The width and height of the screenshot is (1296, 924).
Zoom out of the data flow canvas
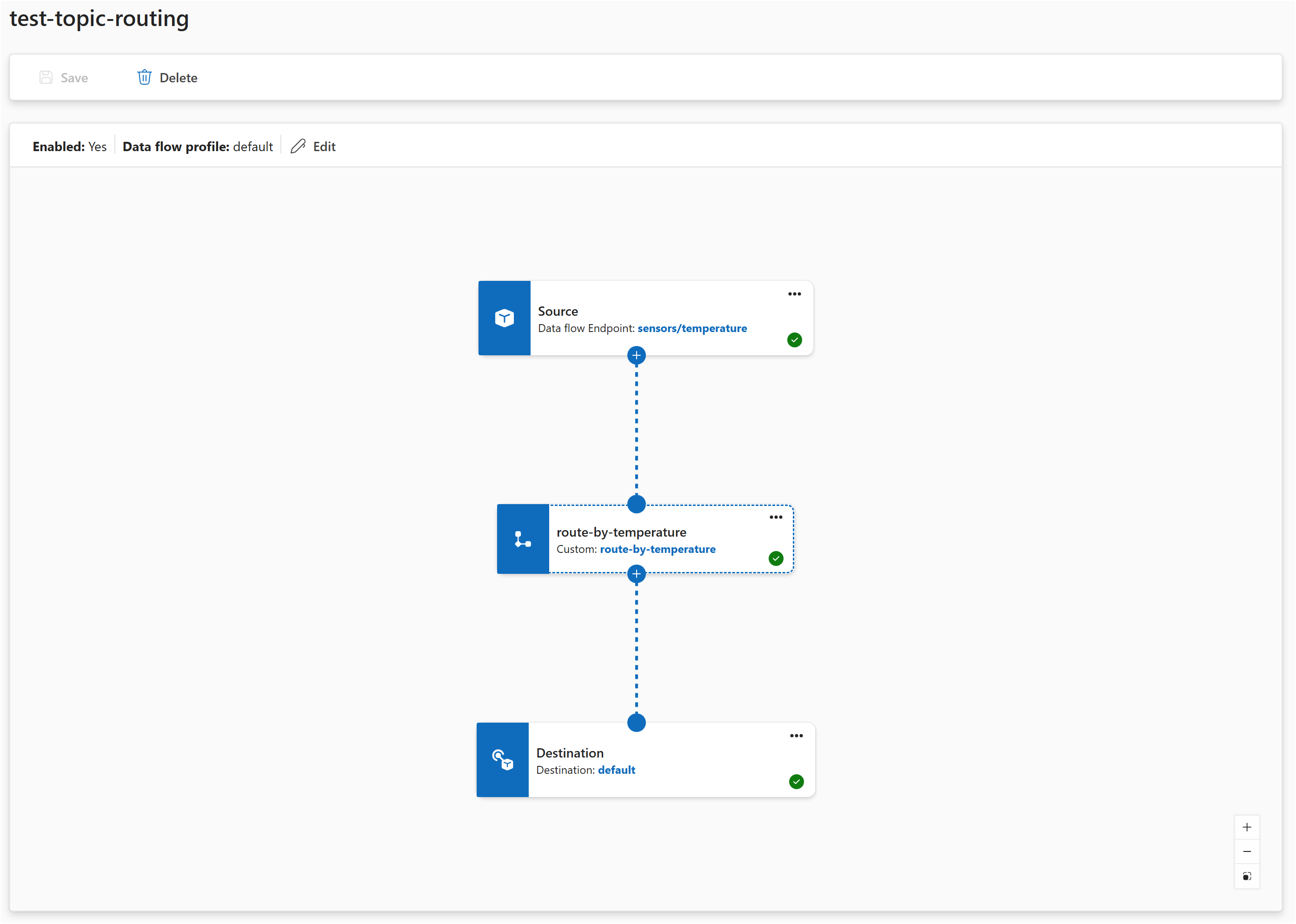pyautogui.click(x=1247, y=851)
